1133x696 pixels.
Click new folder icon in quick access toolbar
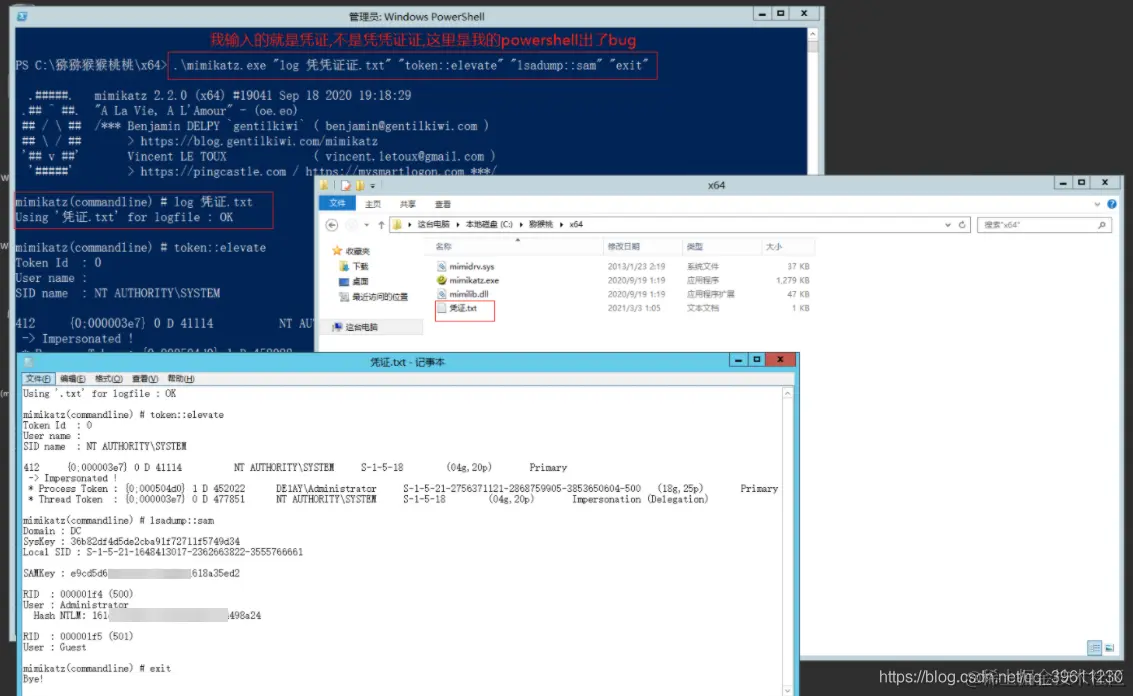(360, 186)
